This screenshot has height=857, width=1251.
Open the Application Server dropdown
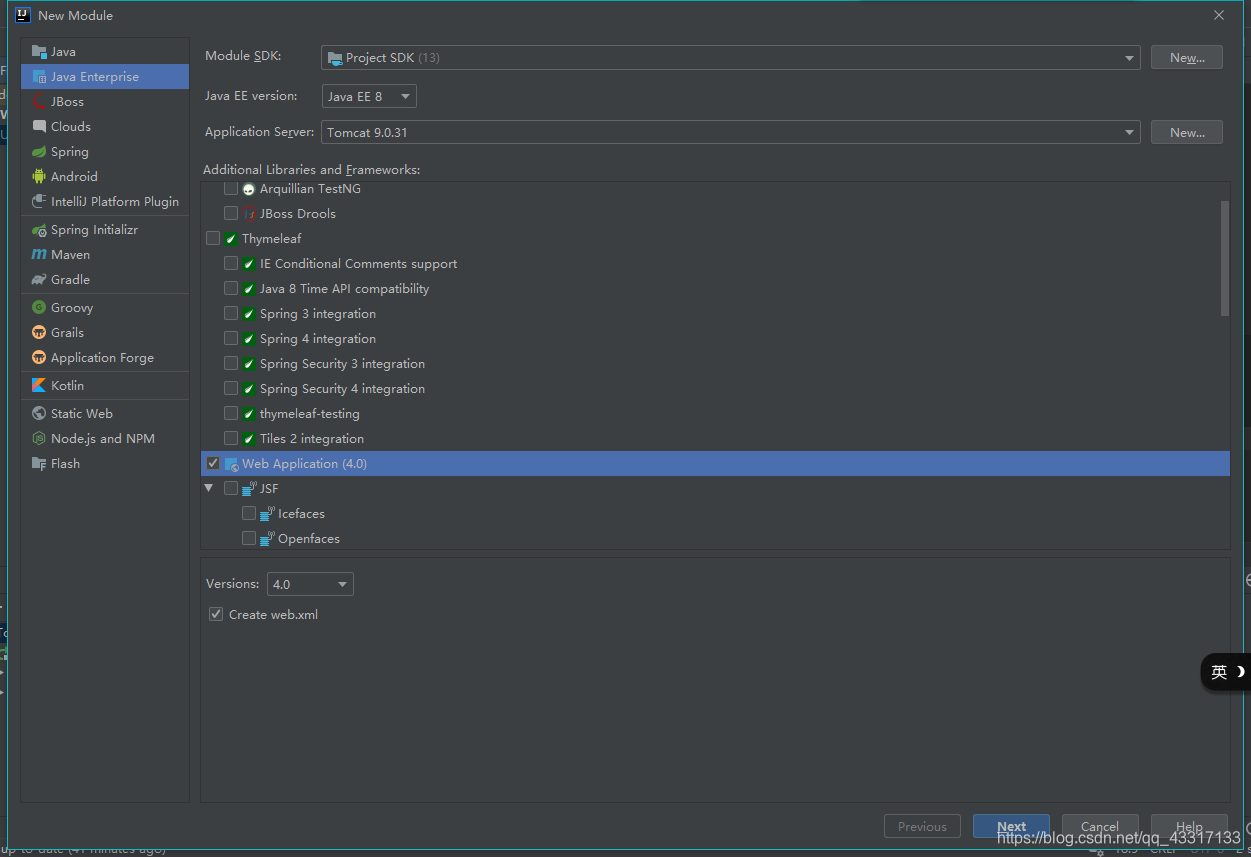(731, 133)
